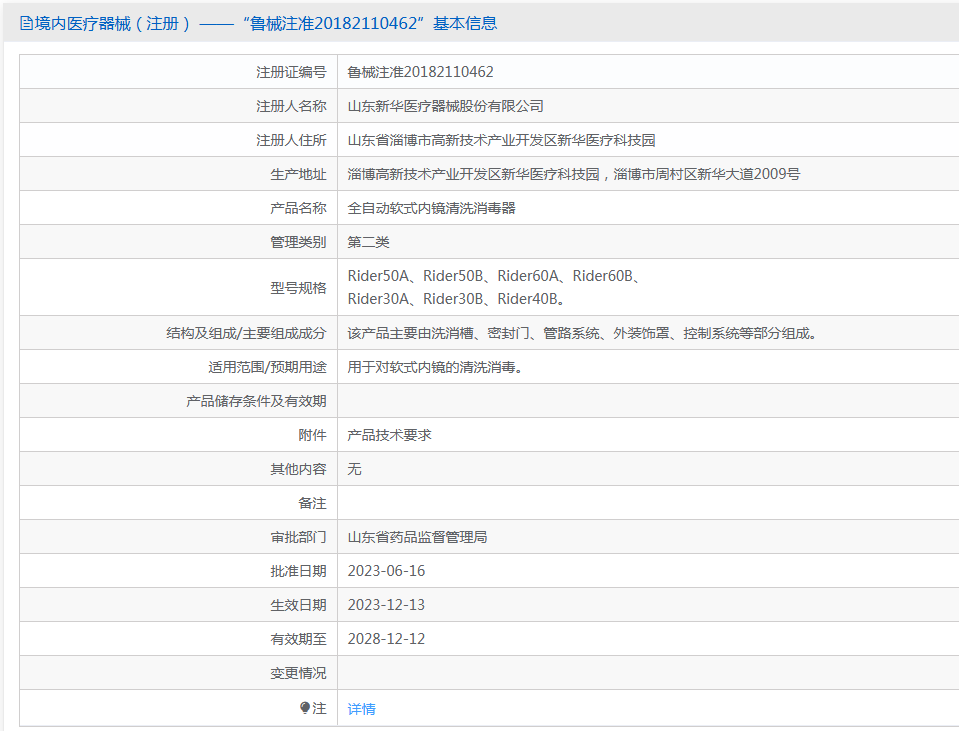This screenshot has width=959, height=731.
Task: Click the structure description starting 该产品主要由洗消槽
Action: (x=582, y=333)
